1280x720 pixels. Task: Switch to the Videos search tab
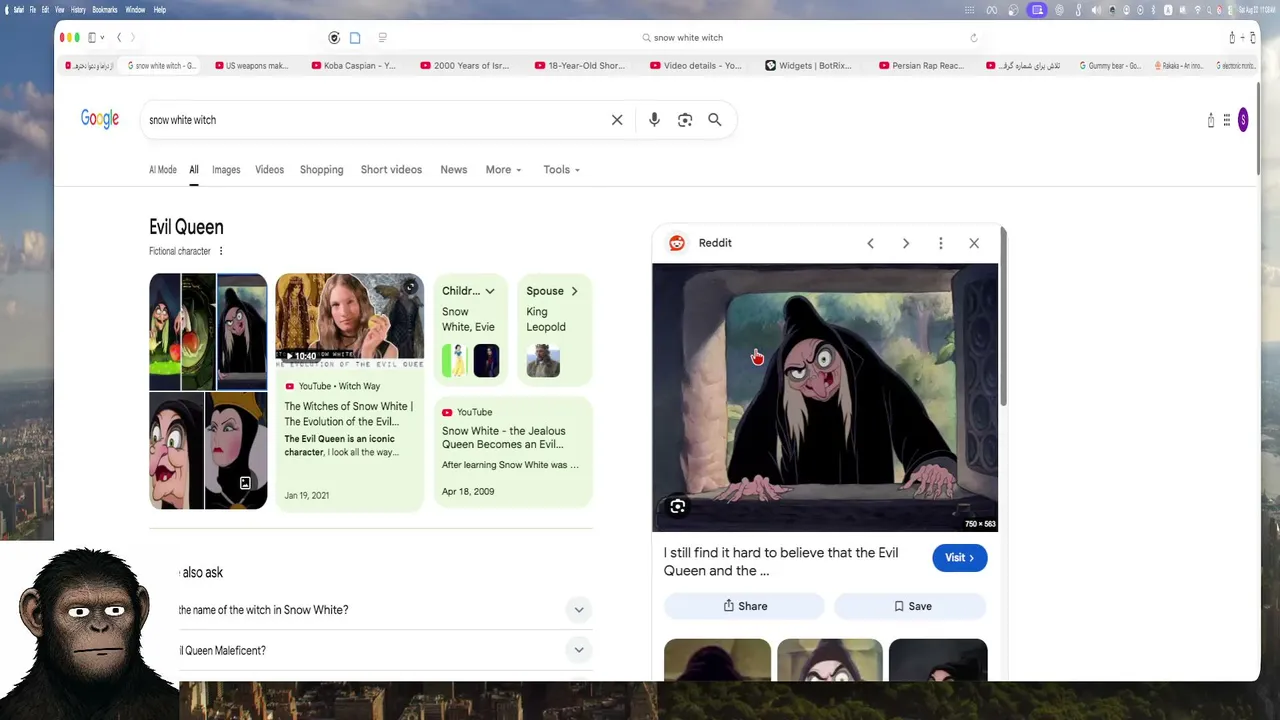[x=269, y=170]
